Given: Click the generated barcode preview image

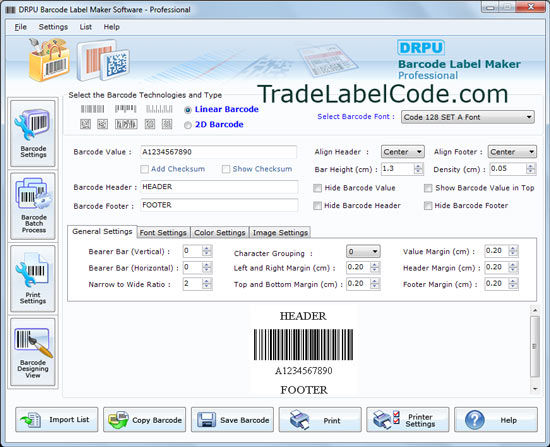Looking at the screenshot, I should (303, 345).
